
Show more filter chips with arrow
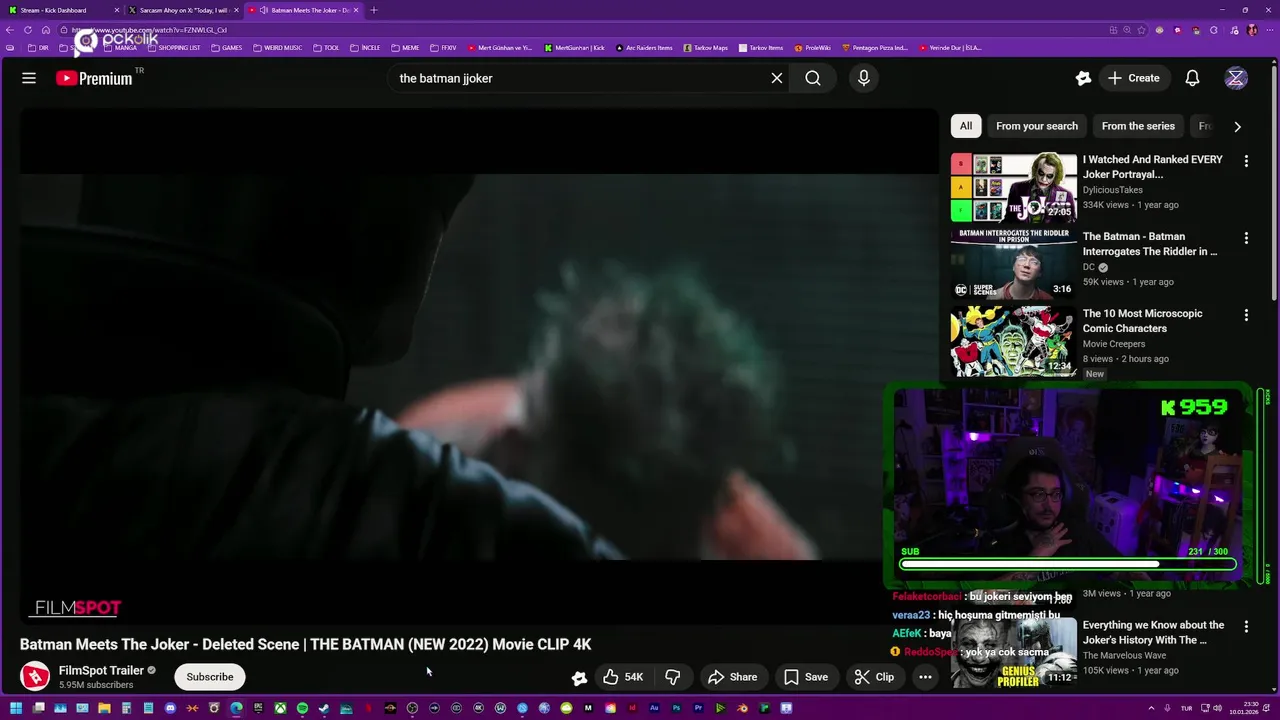coord(1237,126)
